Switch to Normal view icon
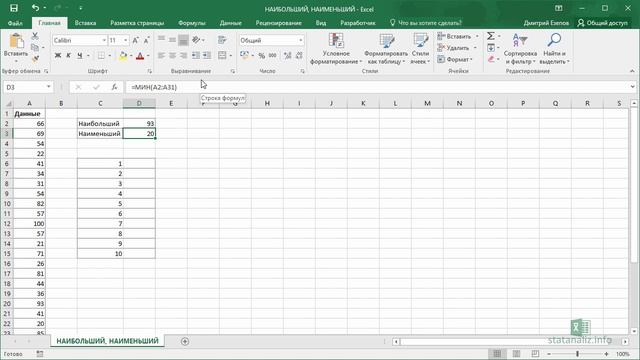 497,353
